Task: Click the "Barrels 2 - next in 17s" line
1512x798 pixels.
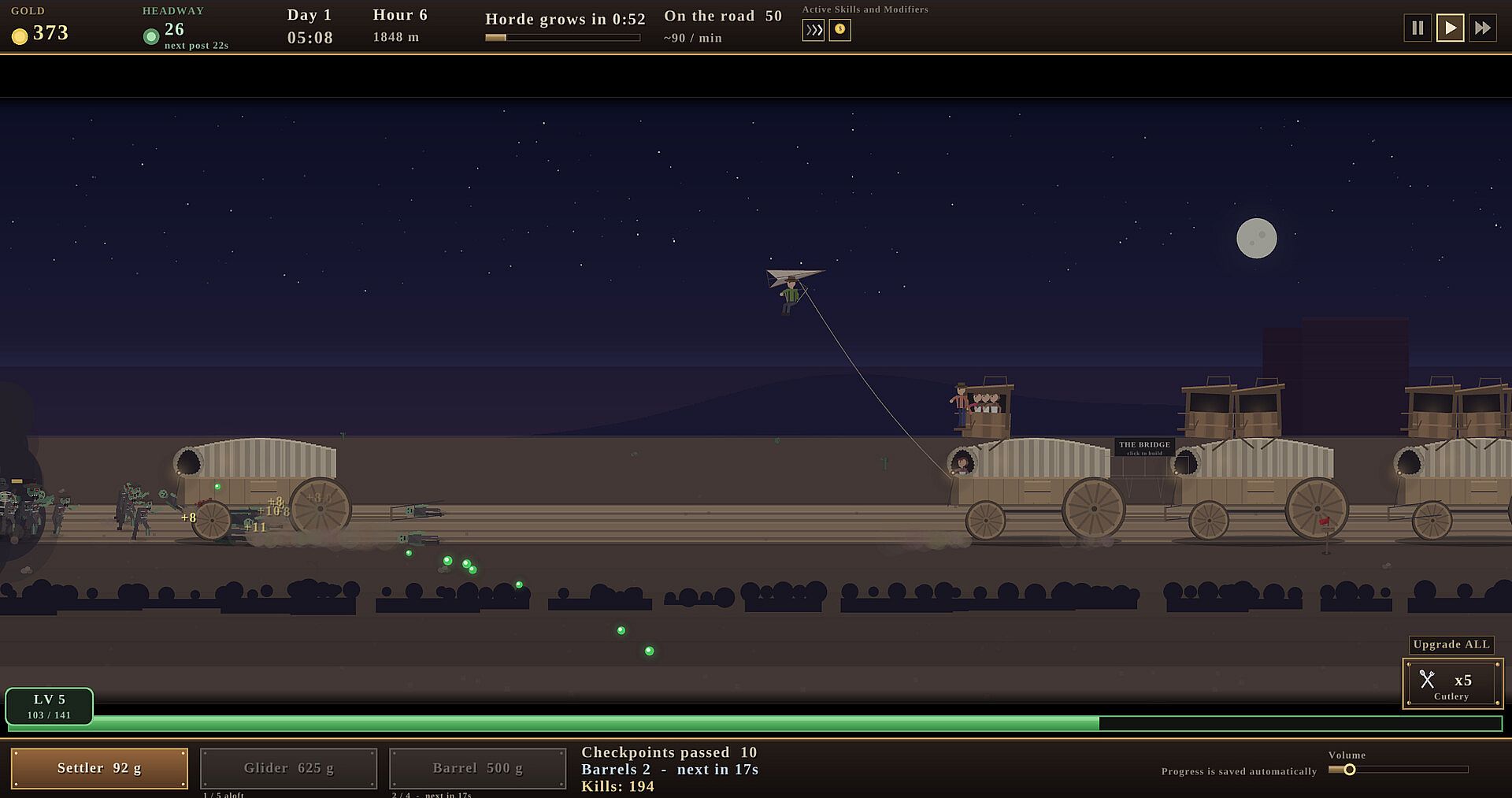Action: (x=670, y=770)
